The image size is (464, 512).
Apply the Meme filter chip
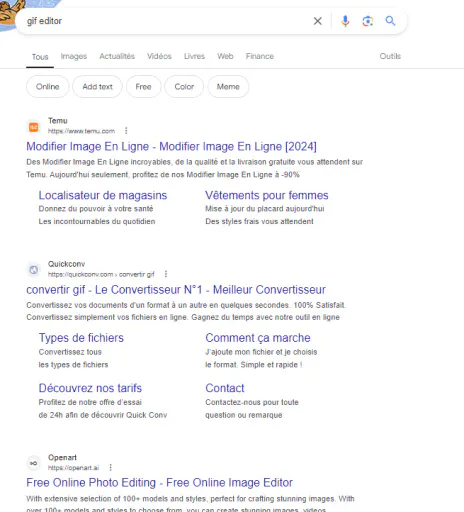click(x=228, y=87)
